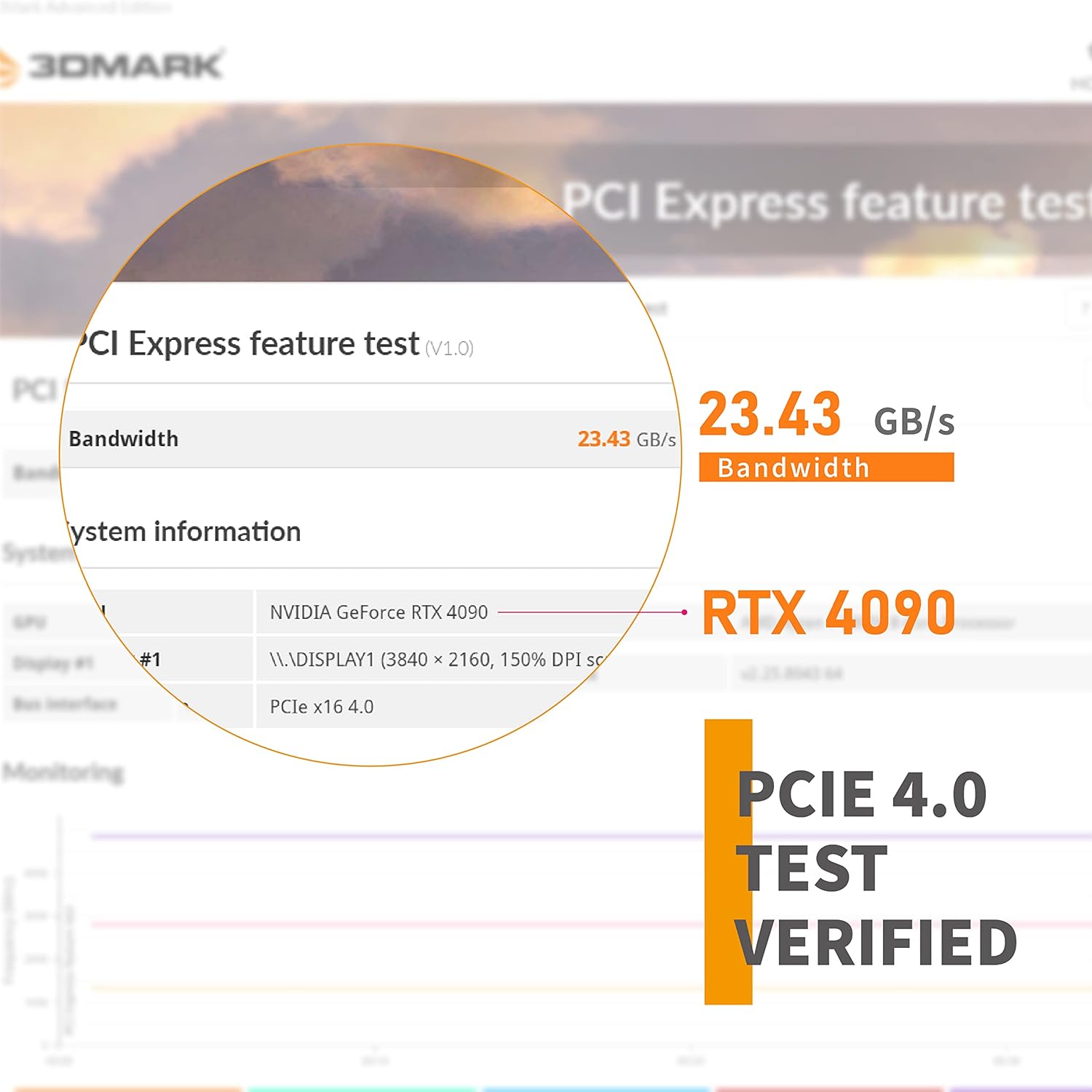This screenshot has width=1092, height=1092.
Task: Click the PCIe x16 4.0 bus cell
Action: click(321, 707)
